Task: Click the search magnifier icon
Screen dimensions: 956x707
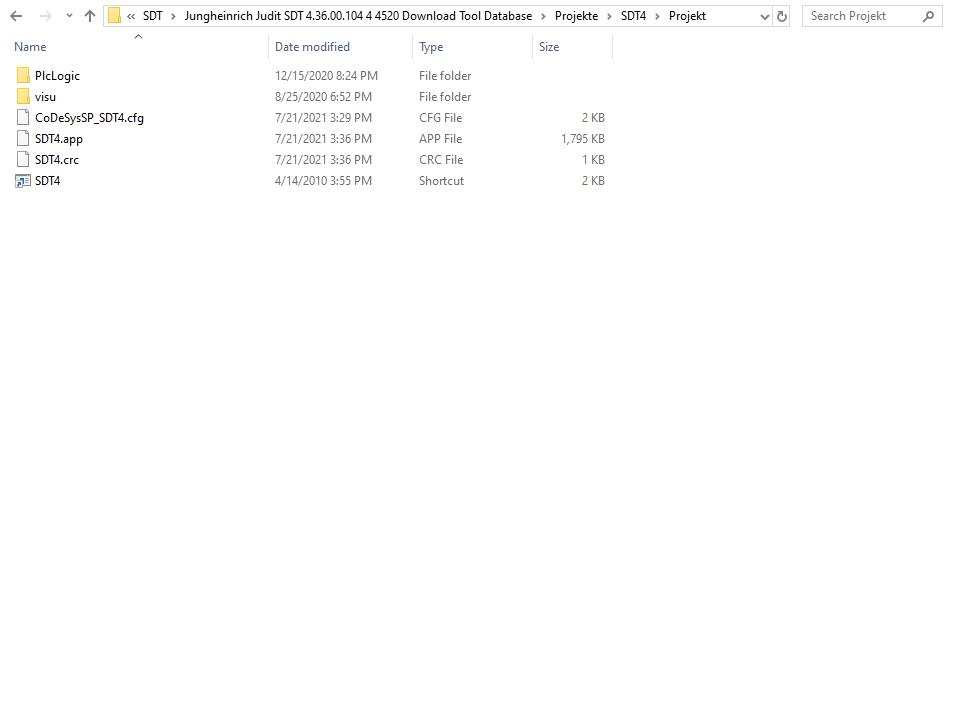Action: pos(929,16)
